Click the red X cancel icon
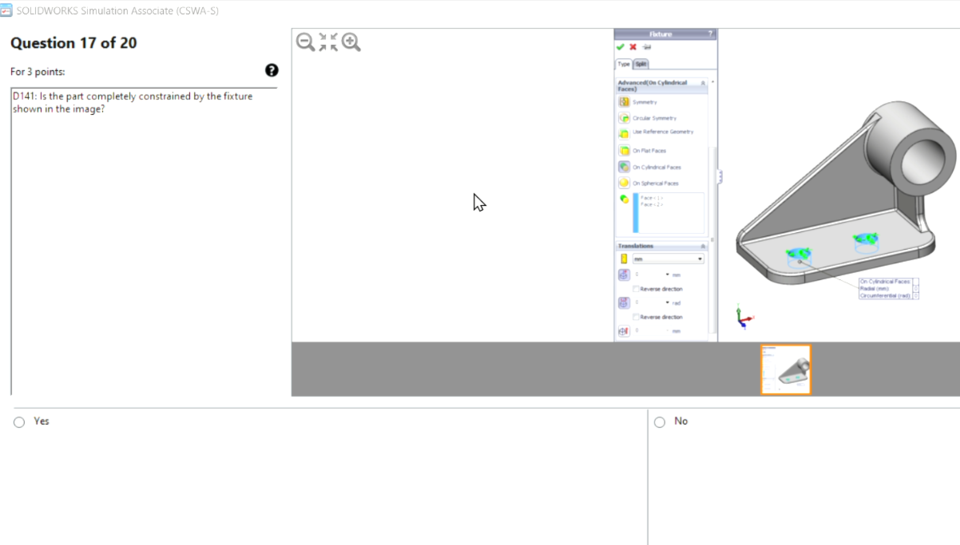Image resolution: width=960 pixels, height=545 pixels. coord(633,47)
